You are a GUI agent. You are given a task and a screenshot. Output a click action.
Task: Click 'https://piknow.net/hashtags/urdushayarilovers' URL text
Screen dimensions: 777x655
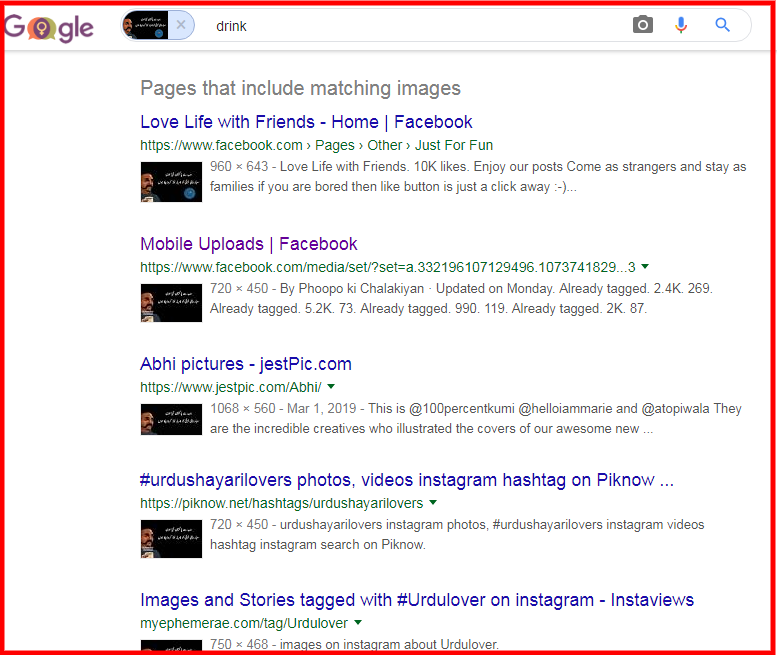281,503
